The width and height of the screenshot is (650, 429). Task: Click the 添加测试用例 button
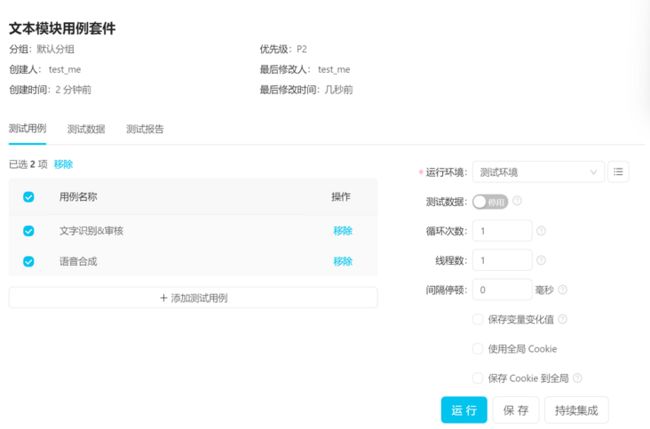[193, 298]
